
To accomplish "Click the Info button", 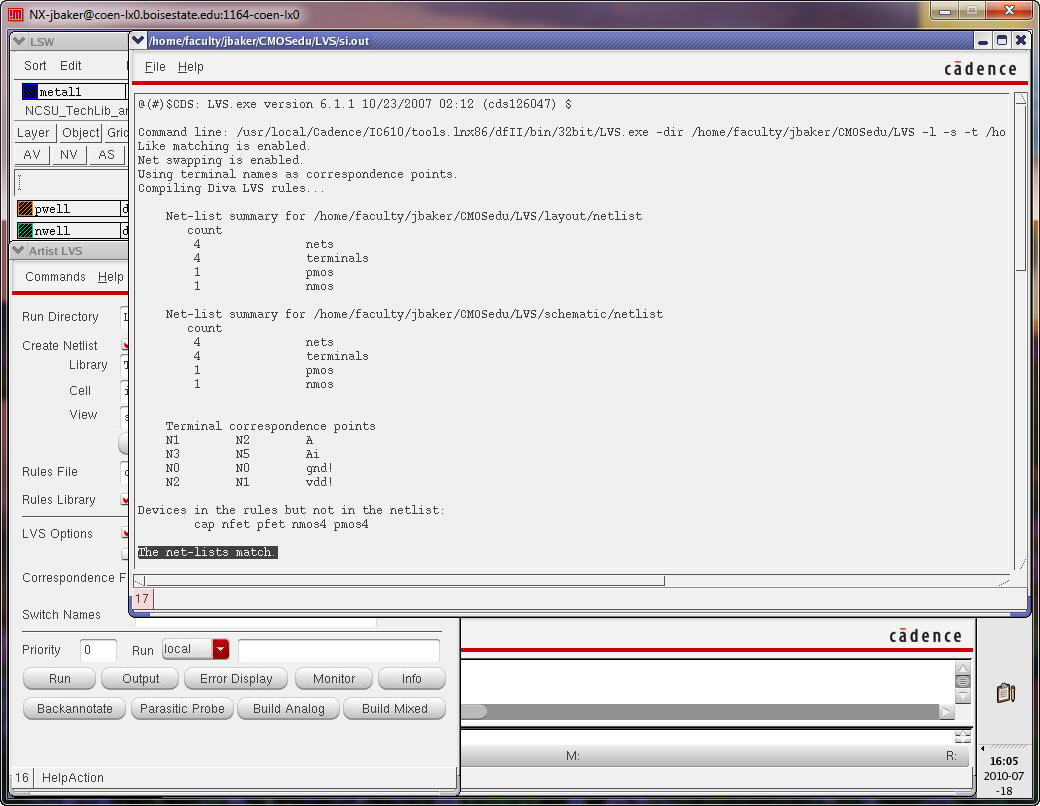I will pyautogui.click(x=411, y=679).
